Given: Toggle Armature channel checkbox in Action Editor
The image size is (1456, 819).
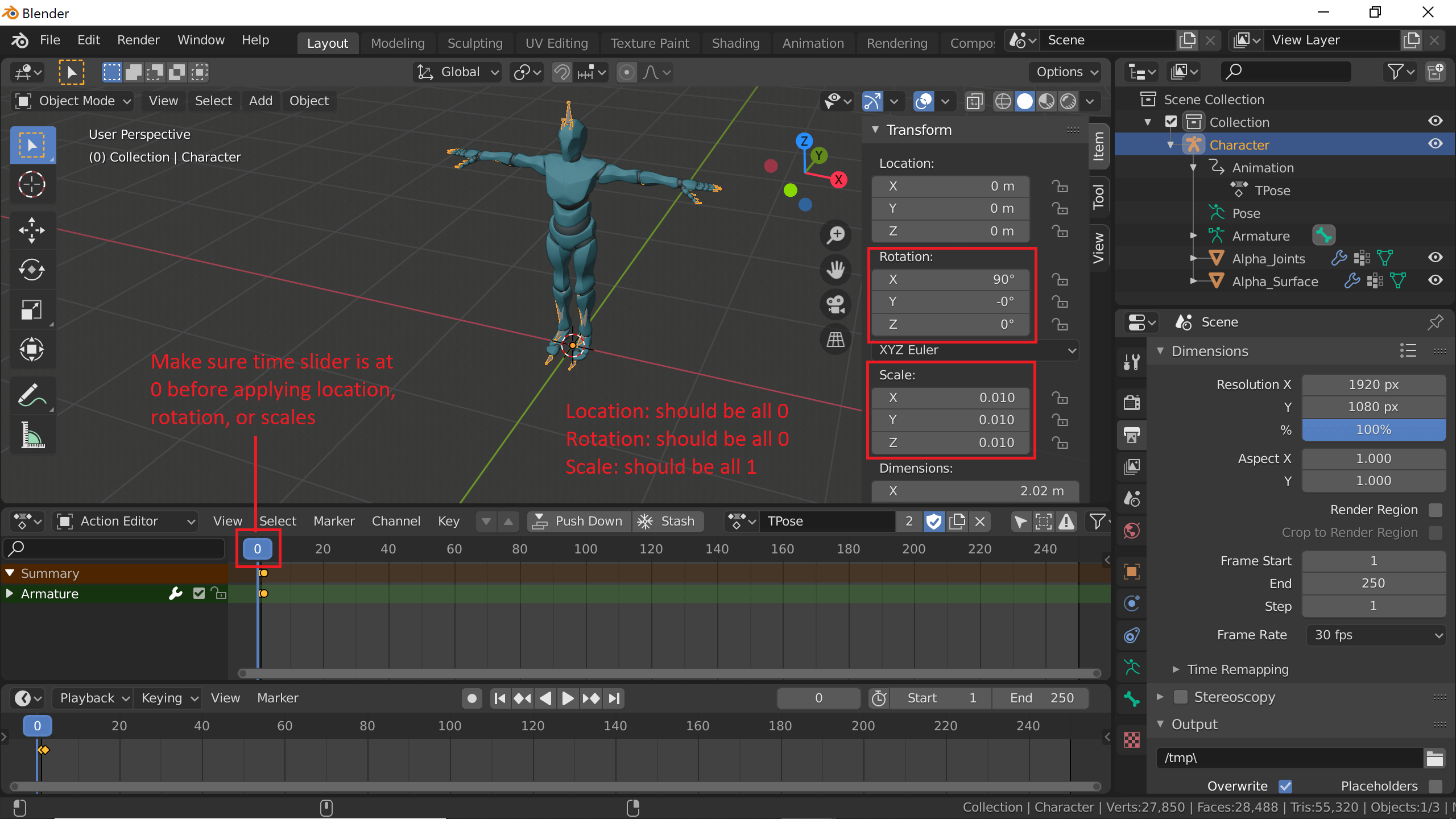Looking at the screenshot, I should 198,594.
